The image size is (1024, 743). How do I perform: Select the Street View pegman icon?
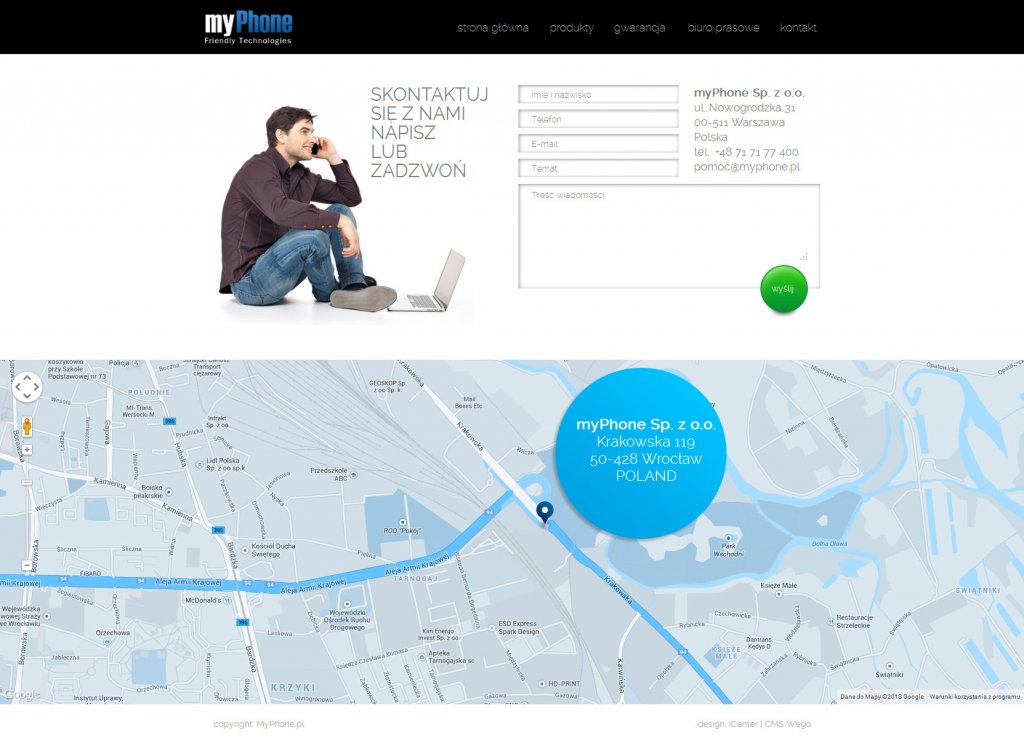(x=27, y=427)
